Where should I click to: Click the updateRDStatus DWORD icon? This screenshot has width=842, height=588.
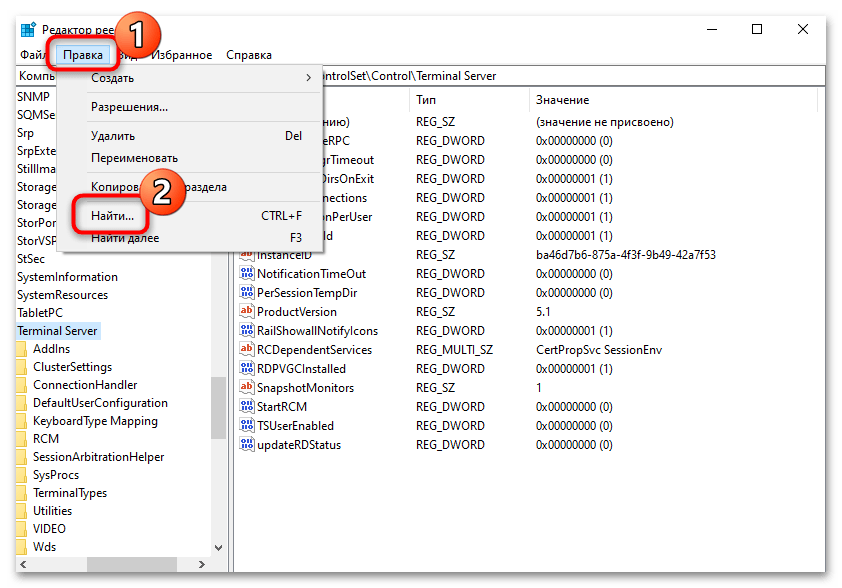pyautogui.click(x=246, y=445)
